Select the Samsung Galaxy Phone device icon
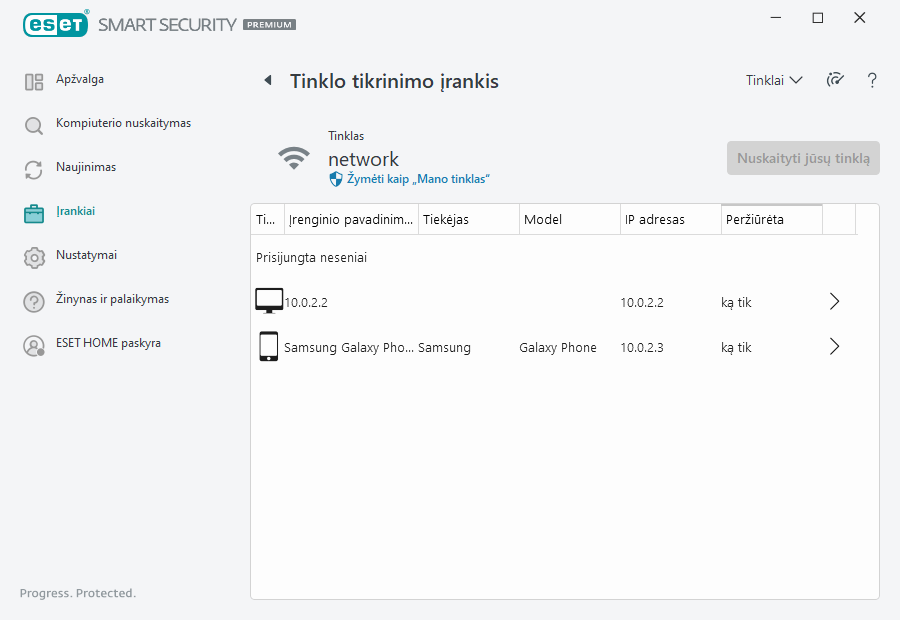The height and width of the screenshot is (620, 900). [268, 347]
